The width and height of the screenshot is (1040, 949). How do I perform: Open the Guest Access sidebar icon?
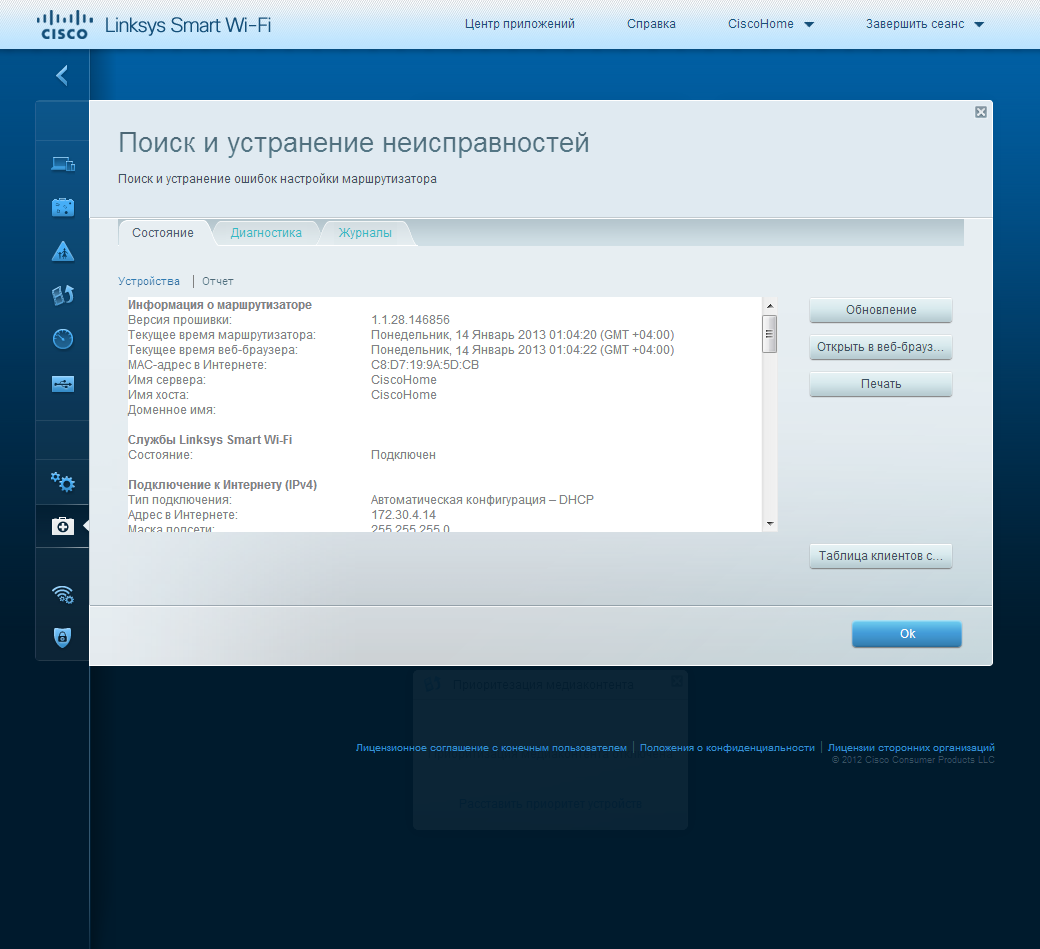(x=63, y=208)
